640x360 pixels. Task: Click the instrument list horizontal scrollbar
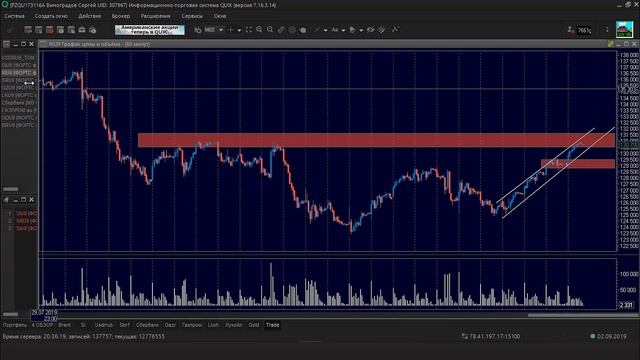coord(10,189)
